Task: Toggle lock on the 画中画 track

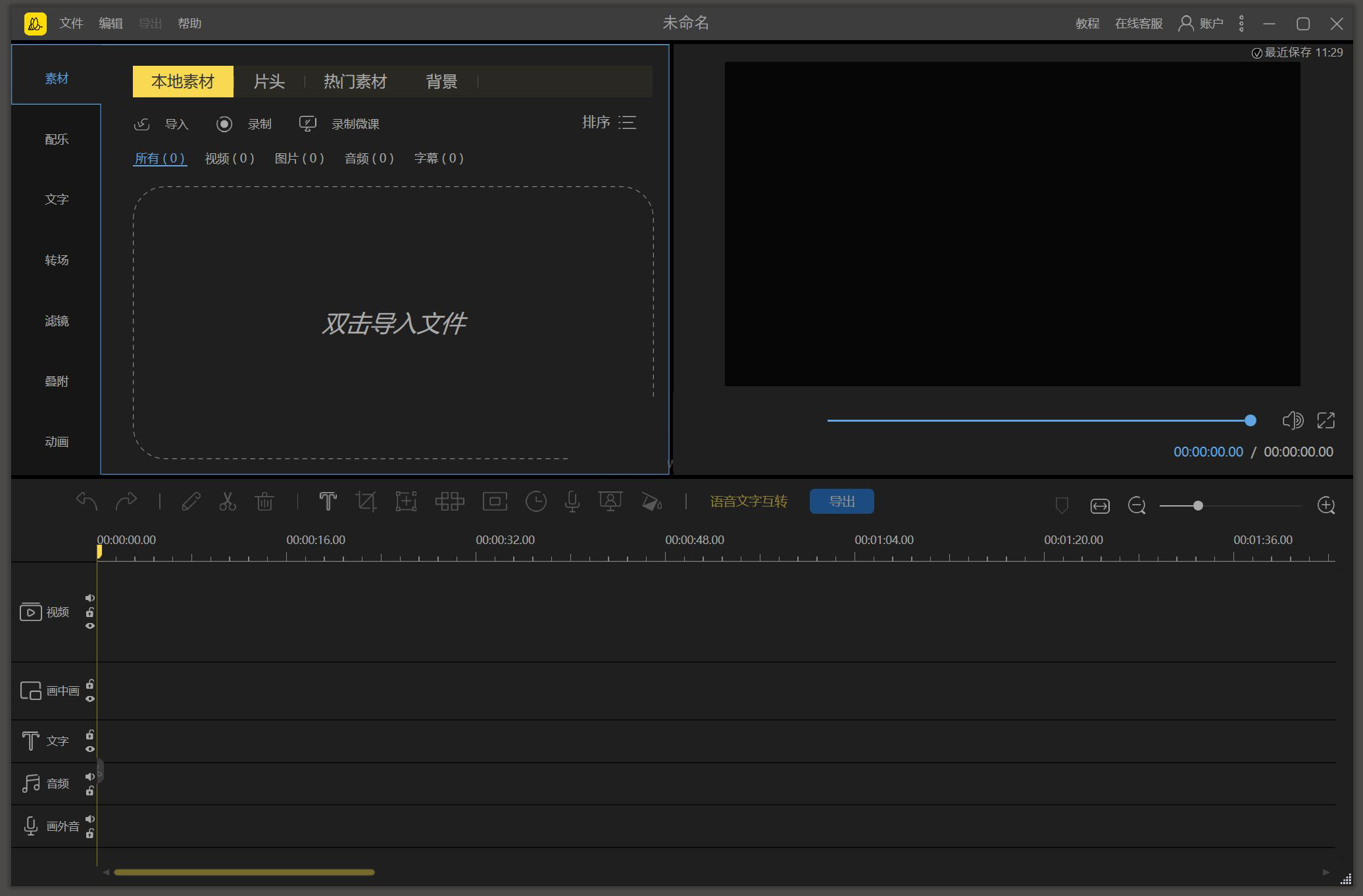Action: (90, 684)
